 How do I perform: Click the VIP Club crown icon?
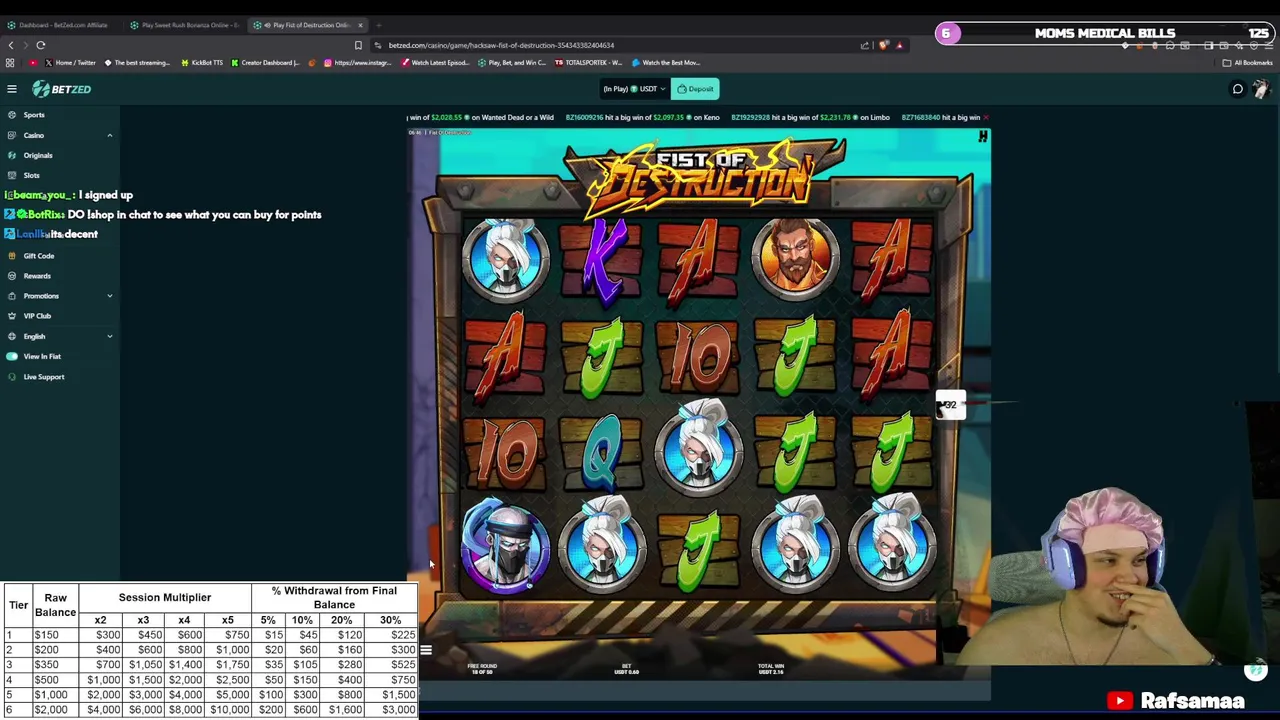tap(12, 316)
